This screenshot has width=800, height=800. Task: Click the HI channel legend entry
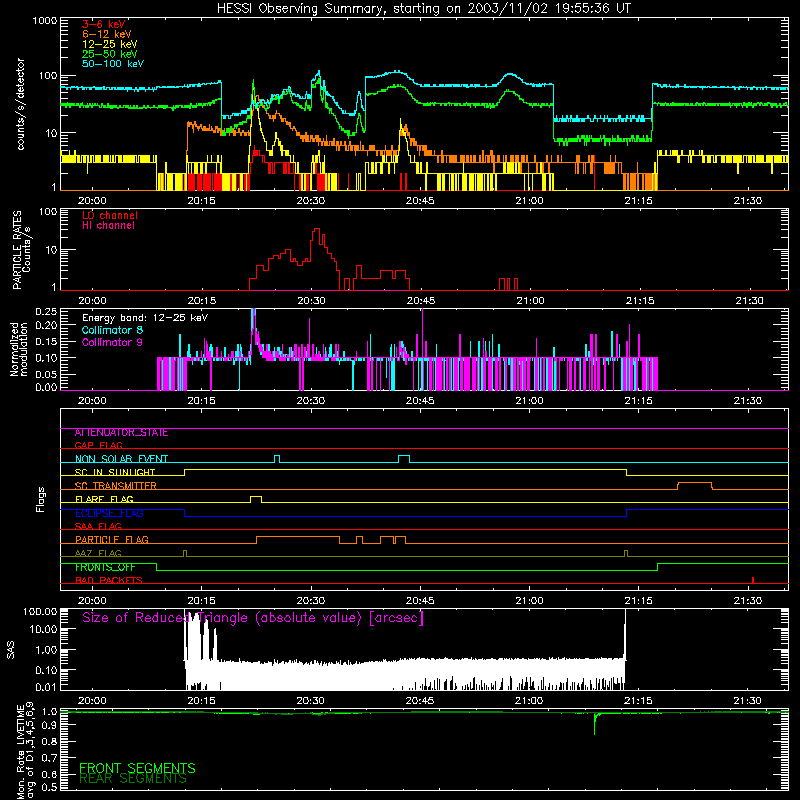click(x=108, y=226)
